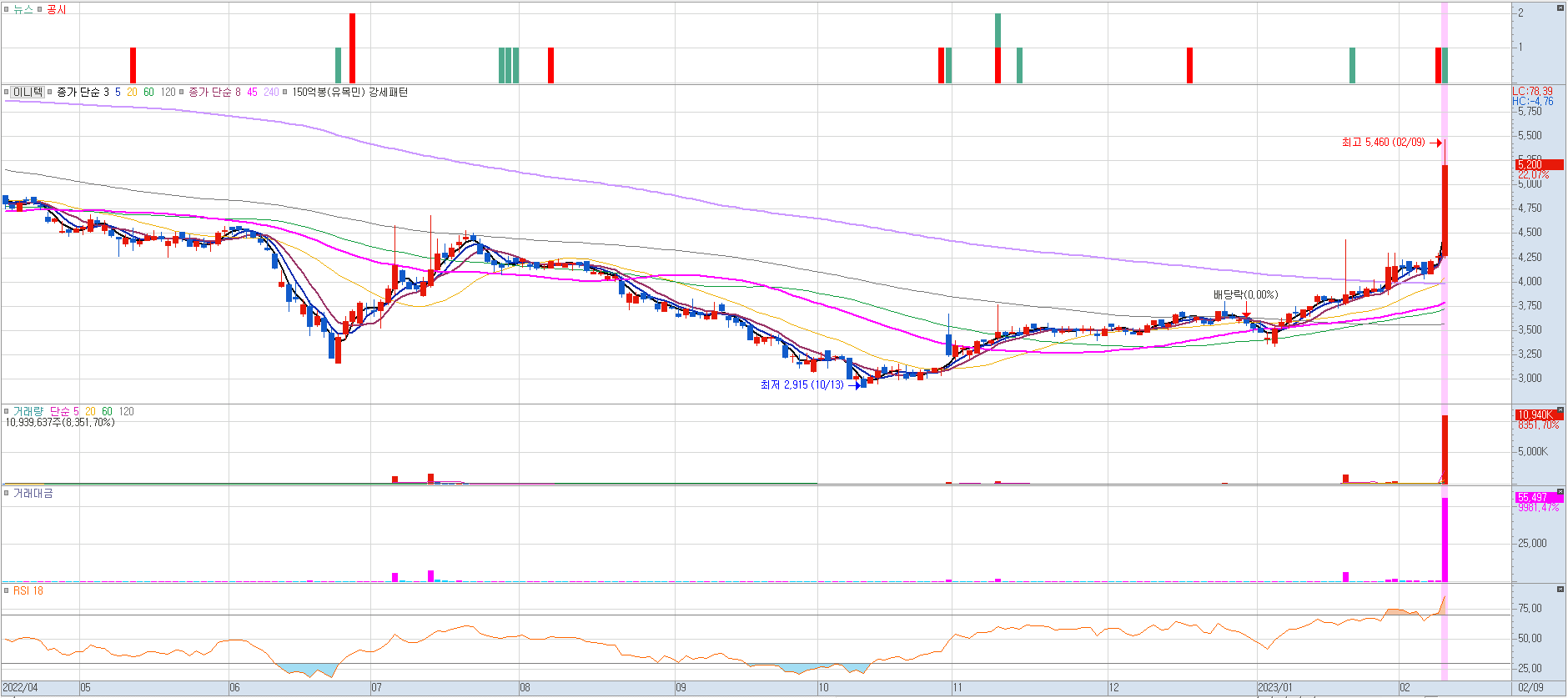Toggle the square marker beside 공시
1568x698 pixels.
39,9
